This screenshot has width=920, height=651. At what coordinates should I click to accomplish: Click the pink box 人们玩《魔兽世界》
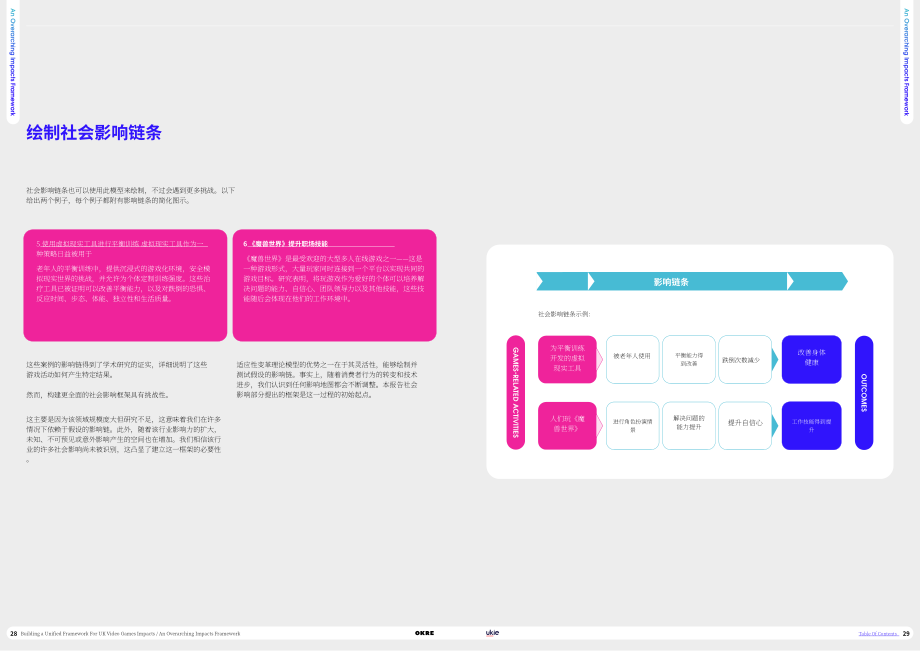point(567,426)
